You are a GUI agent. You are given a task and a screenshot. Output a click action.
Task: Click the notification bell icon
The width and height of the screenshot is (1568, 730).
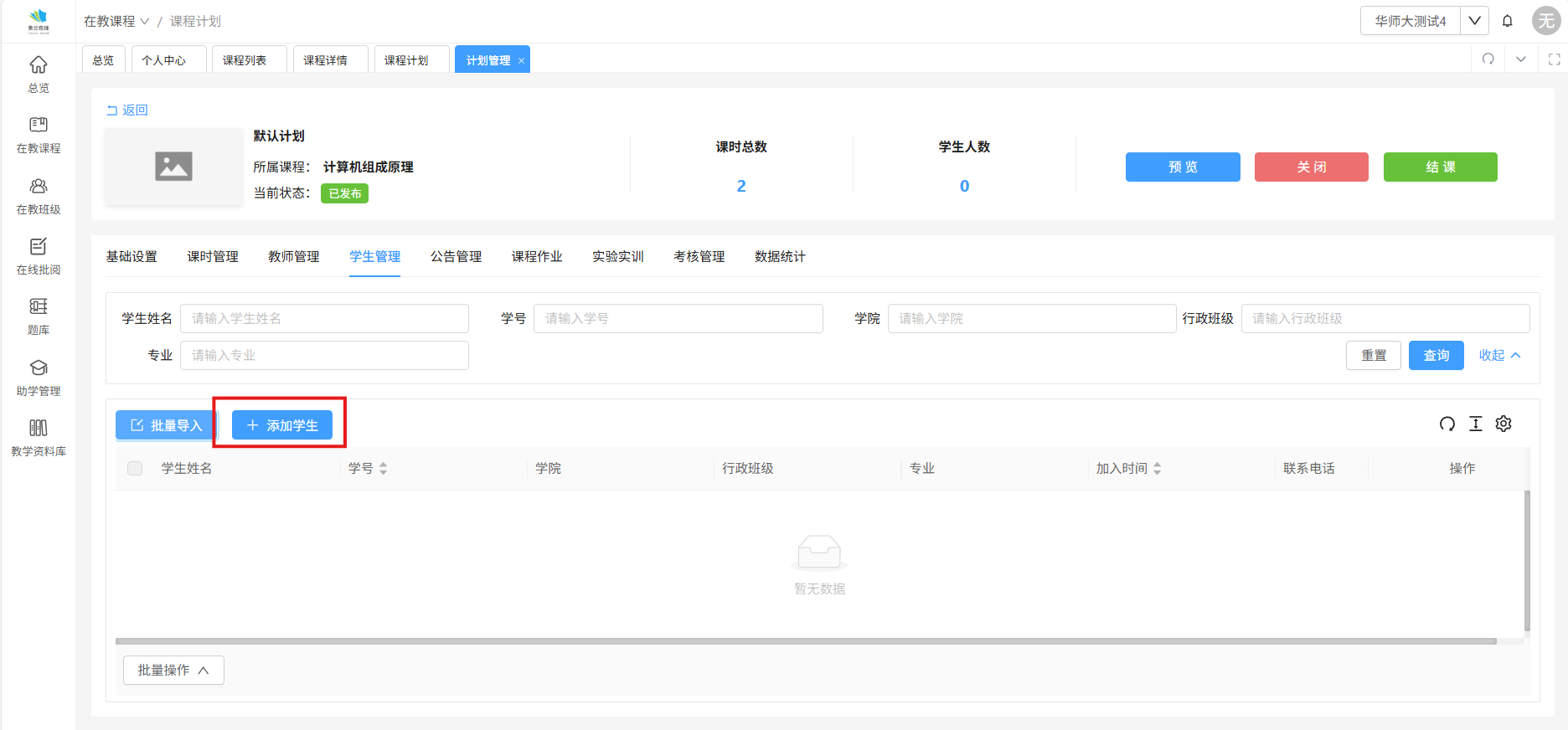point(1508,21)
